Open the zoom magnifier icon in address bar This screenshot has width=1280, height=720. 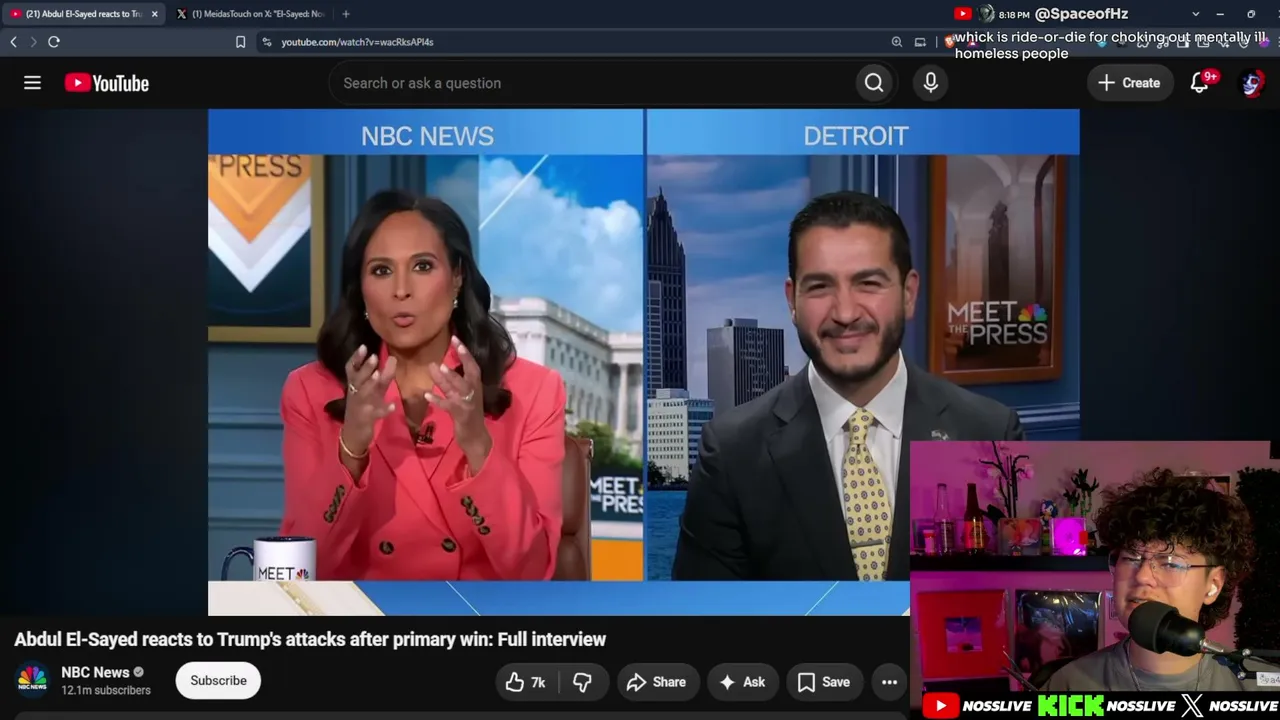click(x=897, y=42)
